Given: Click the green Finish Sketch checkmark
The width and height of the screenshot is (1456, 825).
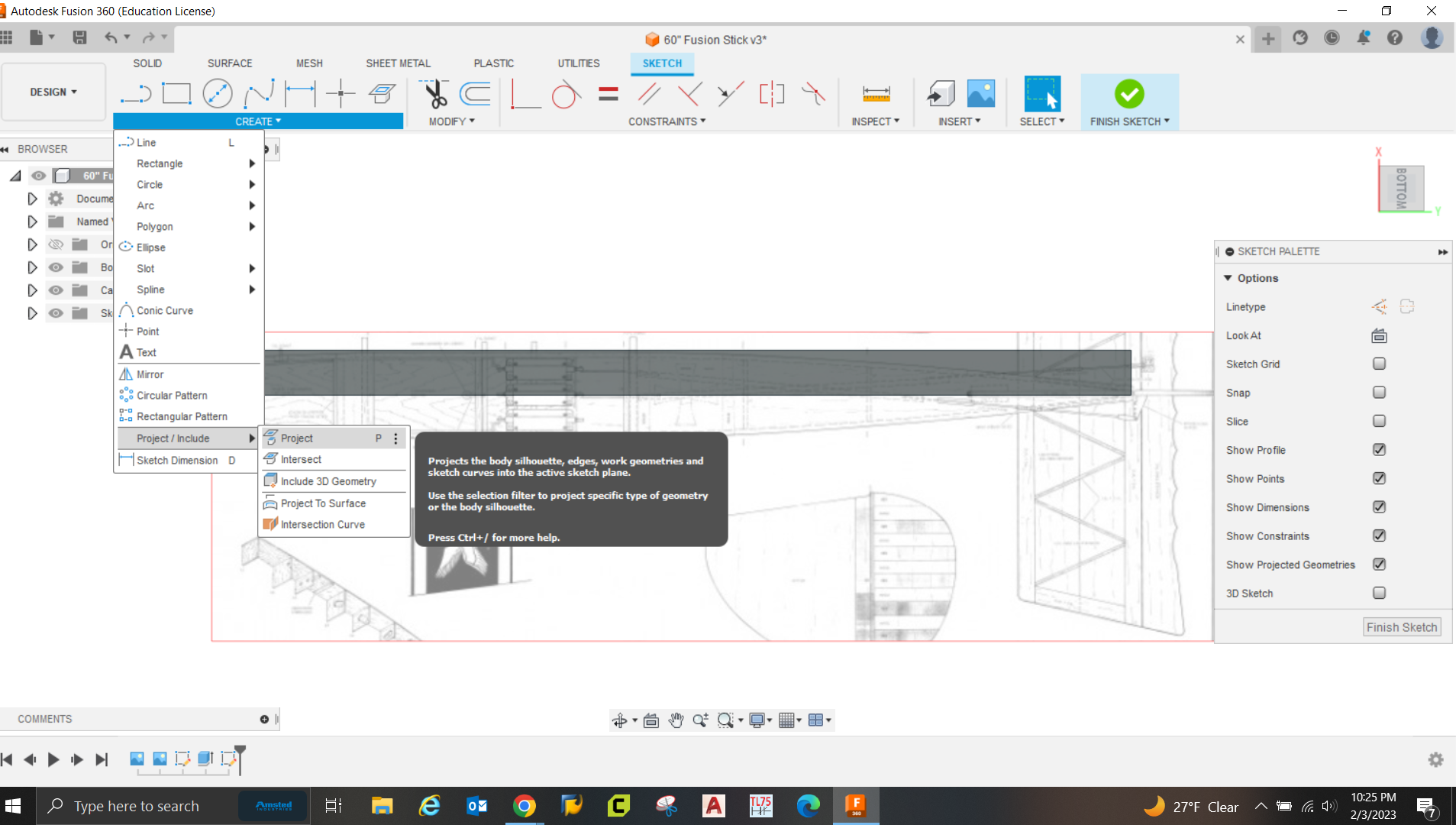Looking at the screenshot, I should [1128, 94].
